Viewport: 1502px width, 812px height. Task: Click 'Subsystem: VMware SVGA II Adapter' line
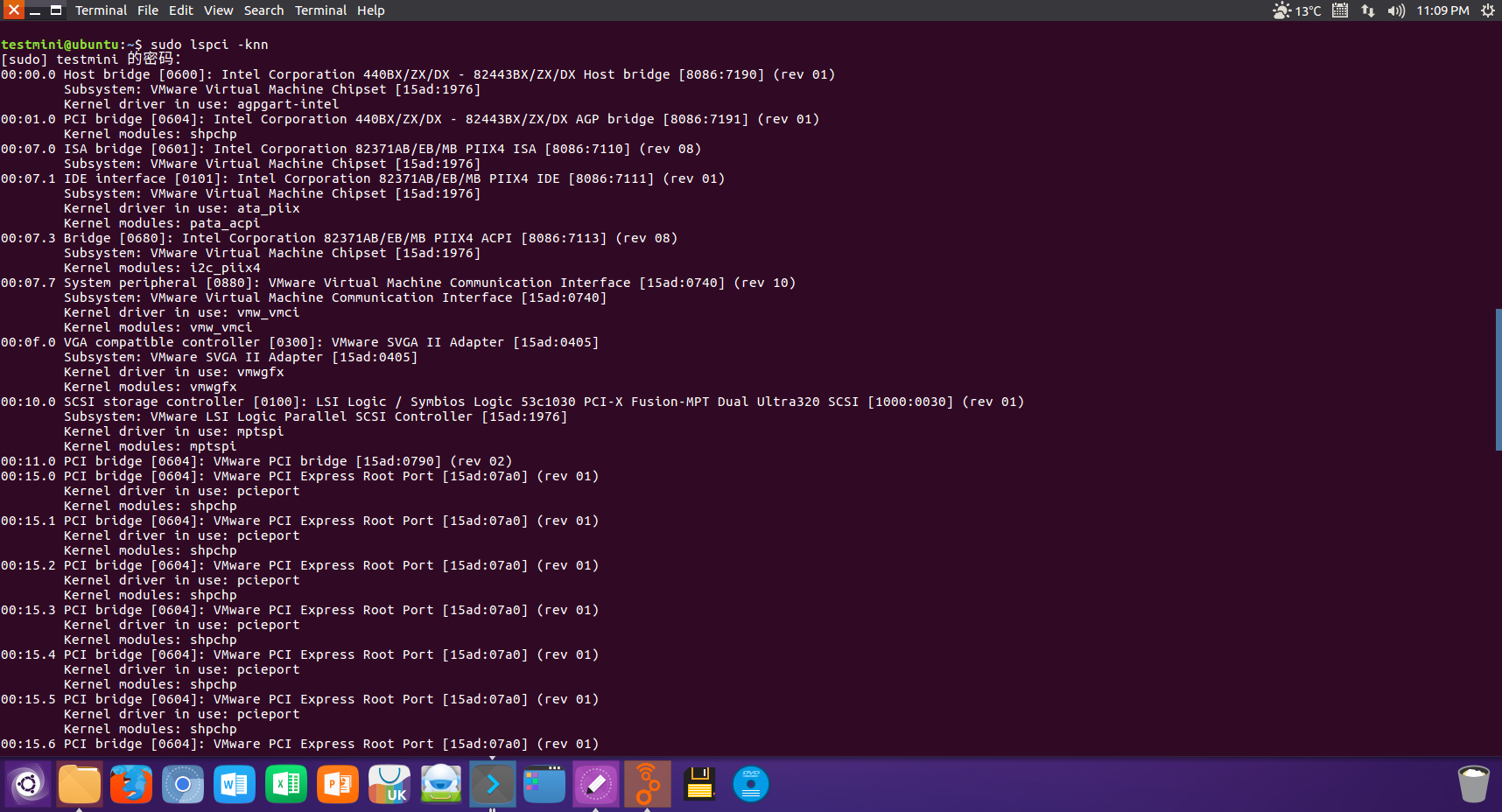tap(241, 357)
